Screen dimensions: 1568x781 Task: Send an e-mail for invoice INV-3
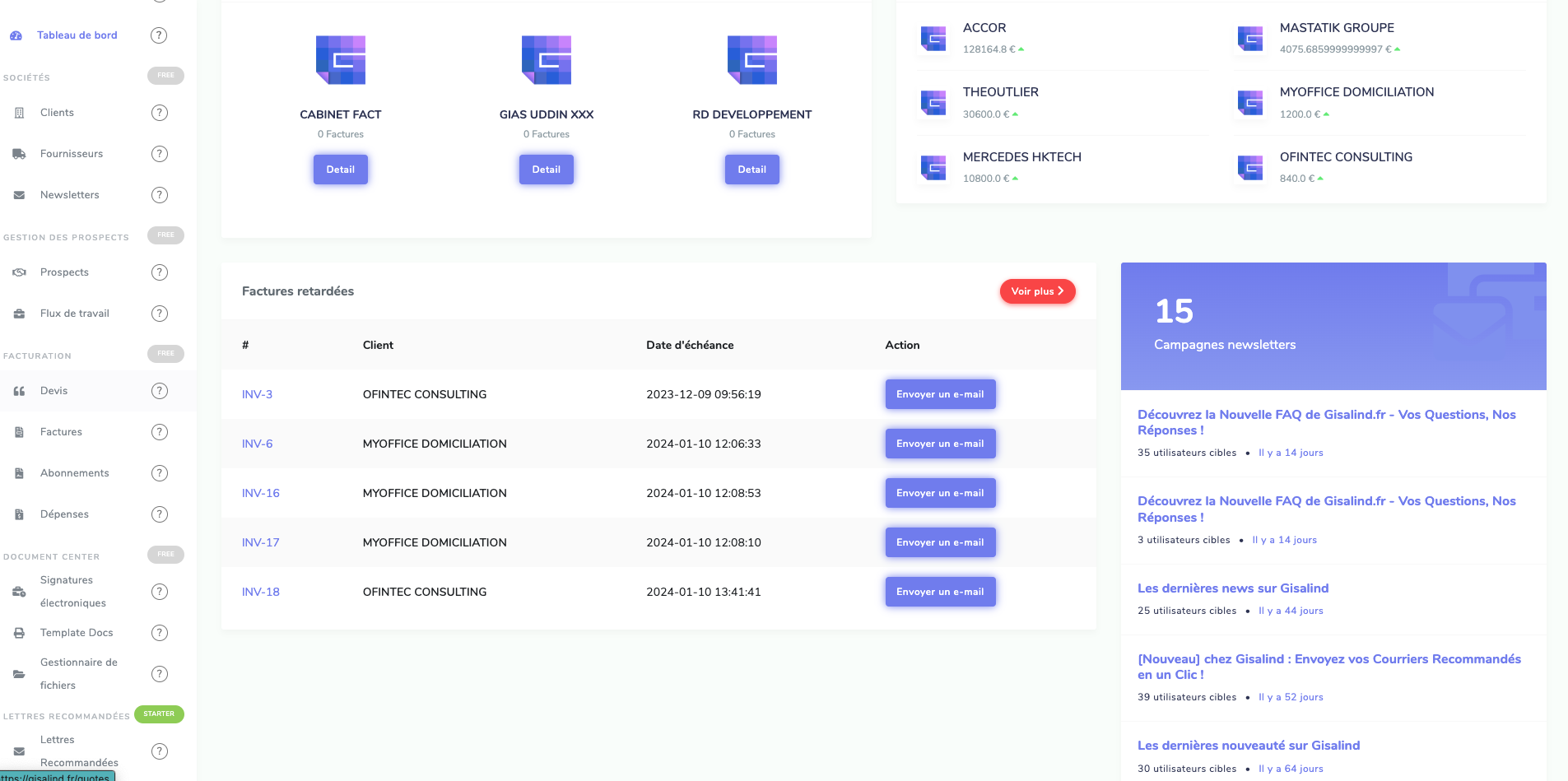pos(940,394)
